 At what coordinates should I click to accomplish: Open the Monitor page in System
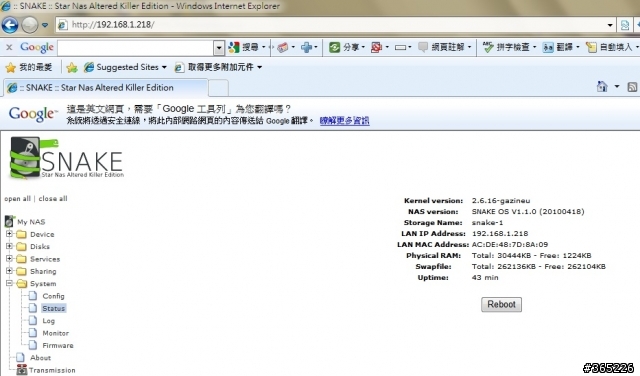[x=56, y=333]
